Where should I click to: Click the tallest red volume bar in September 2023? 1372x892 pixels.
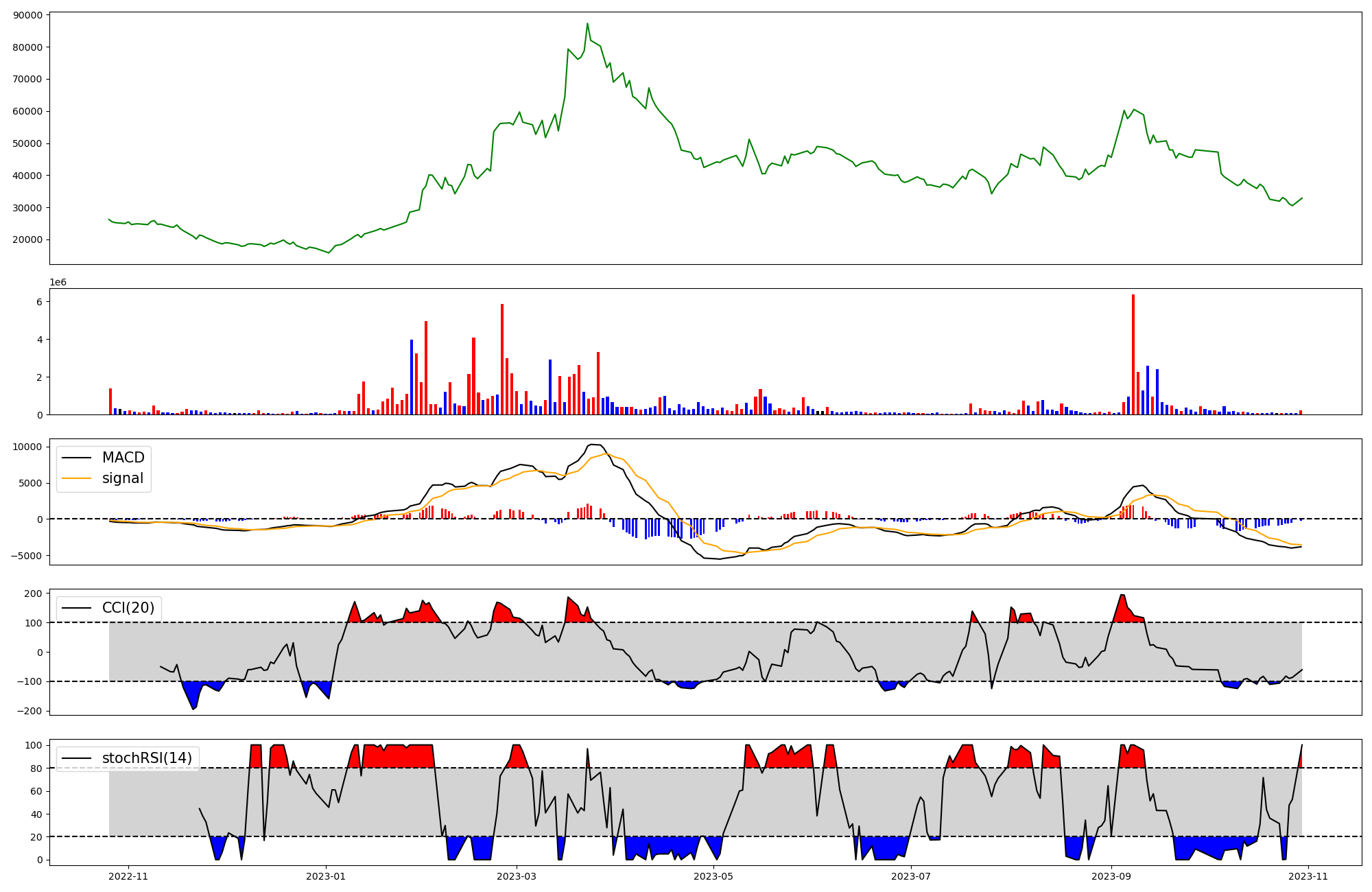click(x=1133, y=353)
